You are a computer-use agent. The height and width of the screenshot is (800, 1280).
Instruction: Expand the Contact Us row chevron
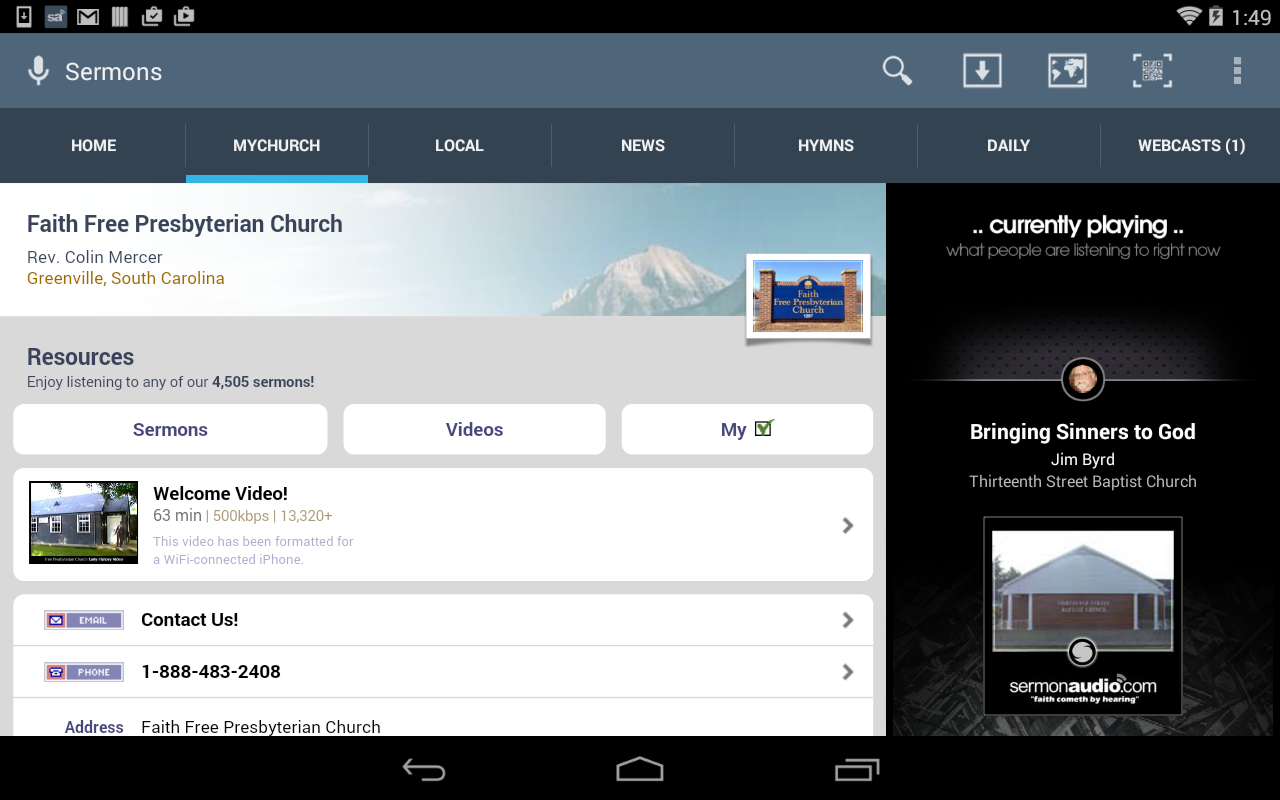(848, 620)
